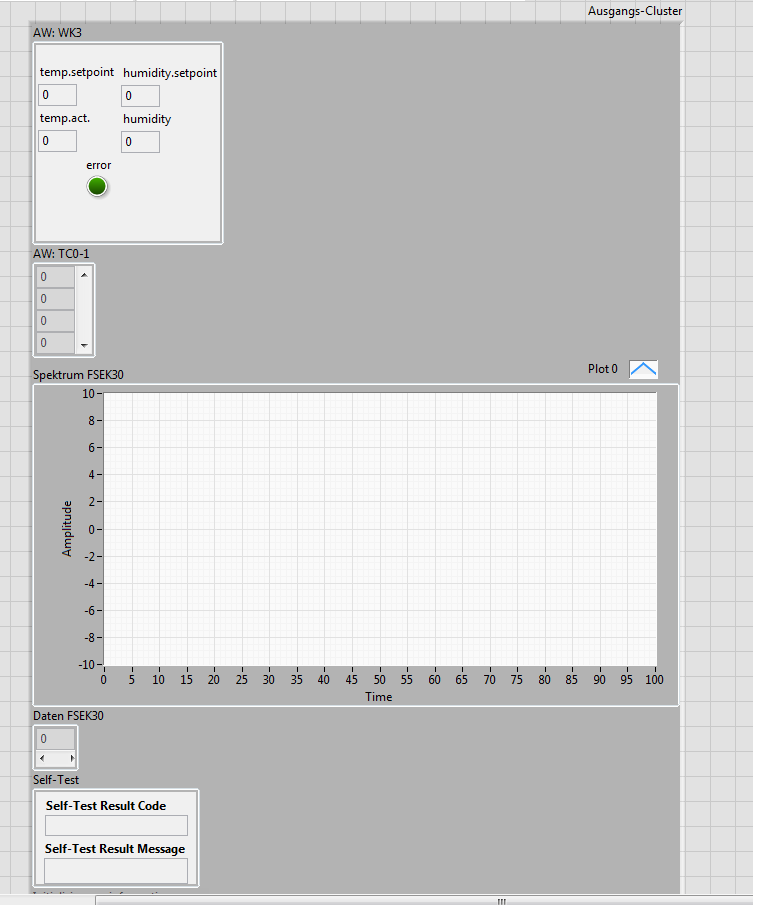Toggle the green error LED indicator
The height and width of the screenshot is (905, 758).
click(97, 186)
